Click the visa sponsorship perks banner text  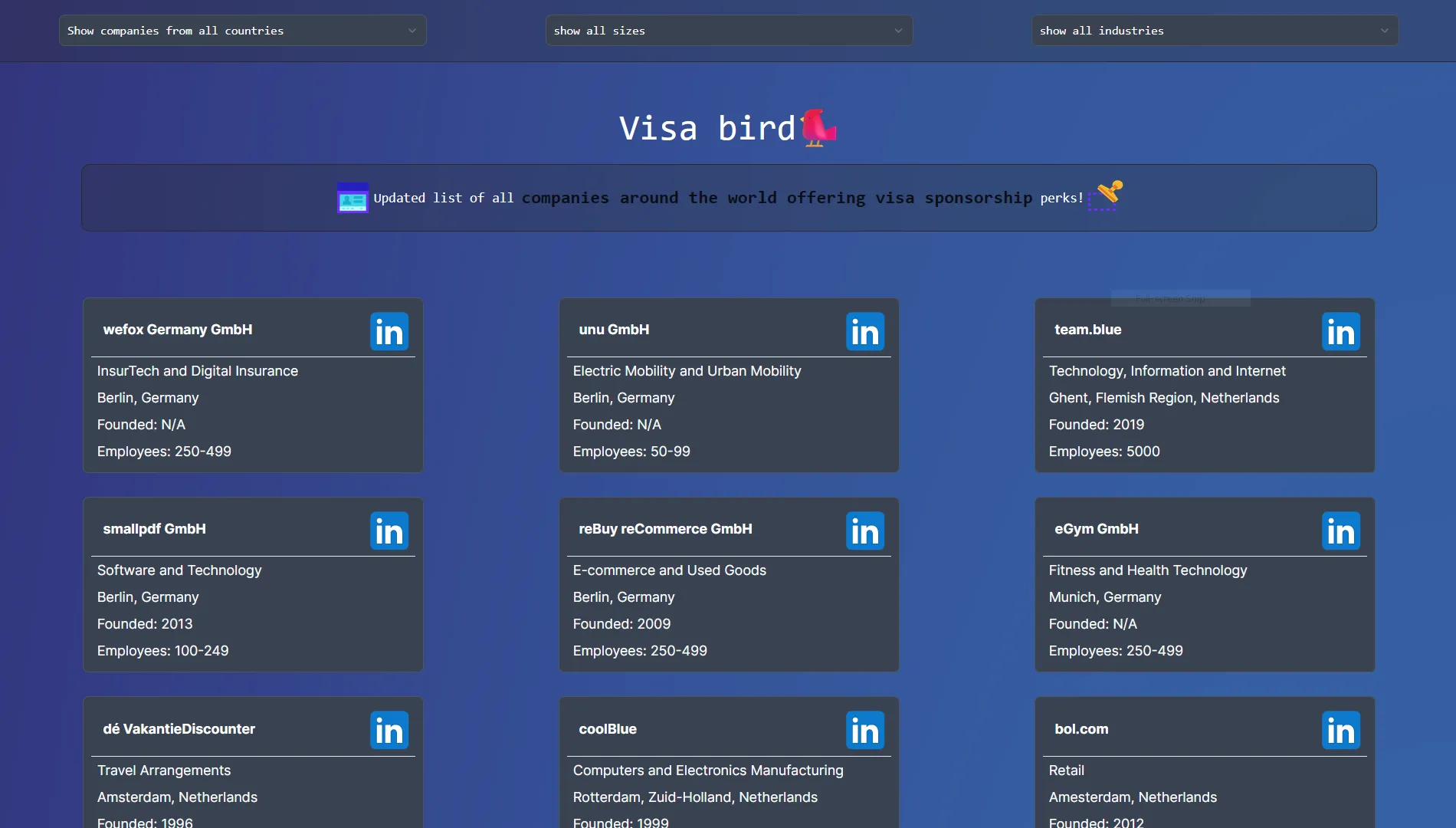click(729, 198)
